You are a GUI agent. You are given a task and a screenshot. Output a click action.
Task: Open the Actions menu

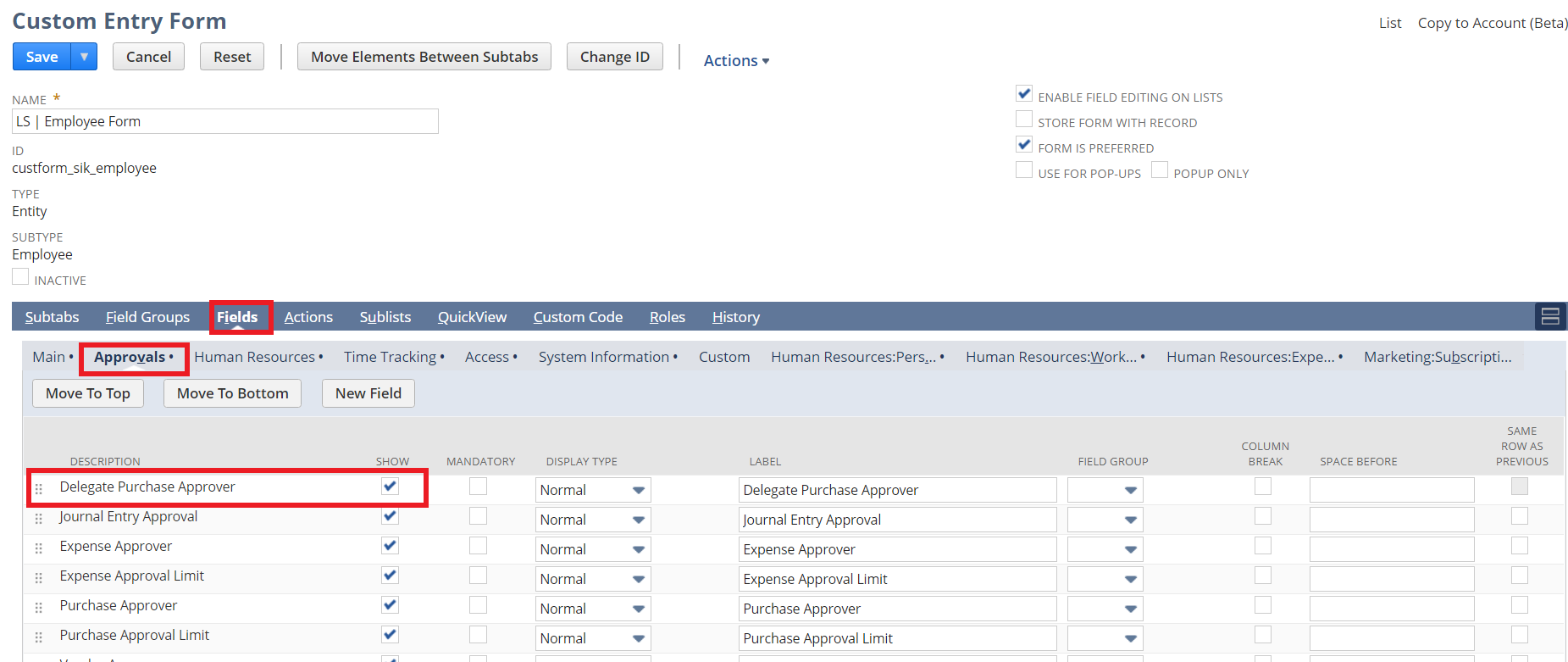pyautogui.click(x=735, y=61)
